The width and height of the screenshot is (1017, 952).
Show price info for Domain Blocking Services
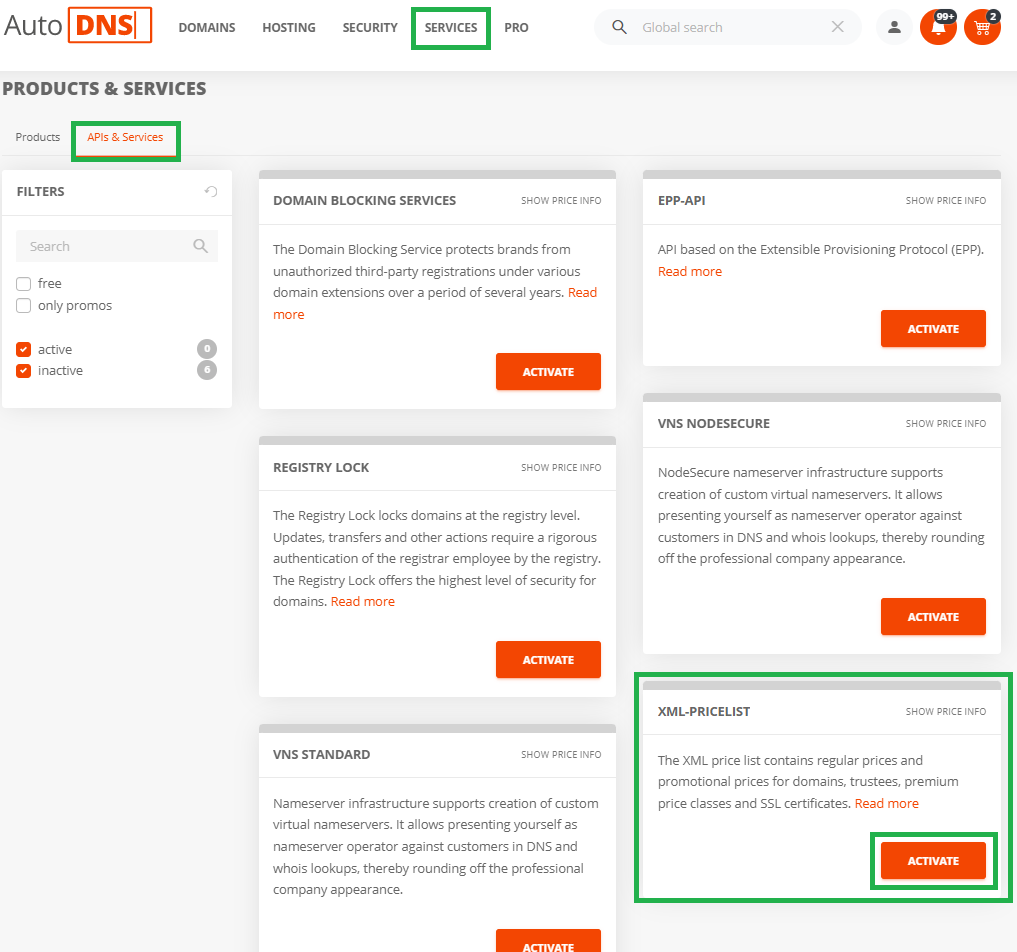[561, 201]
